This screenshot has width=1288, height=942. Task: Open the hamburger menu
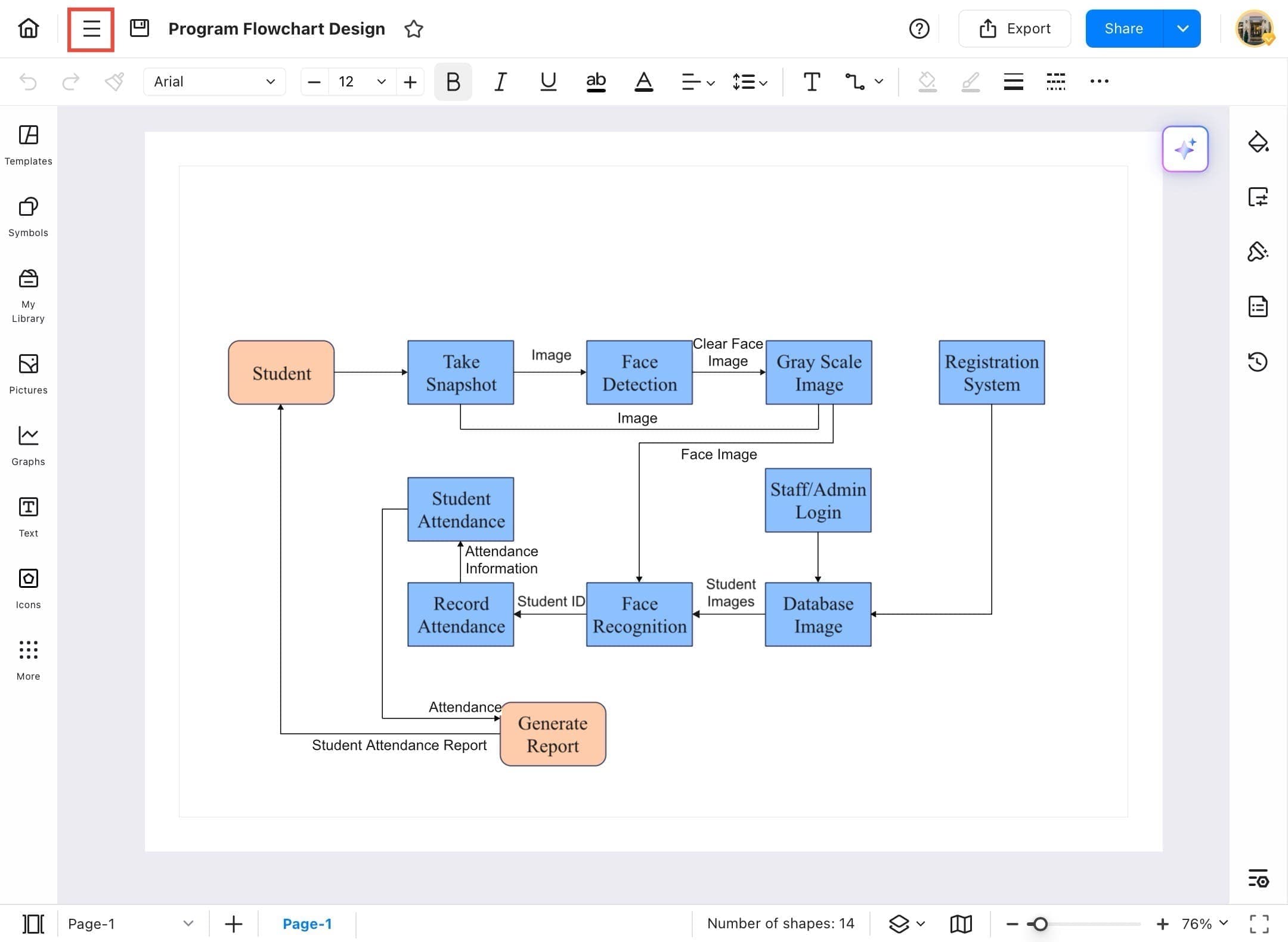[x=90, y=28]
